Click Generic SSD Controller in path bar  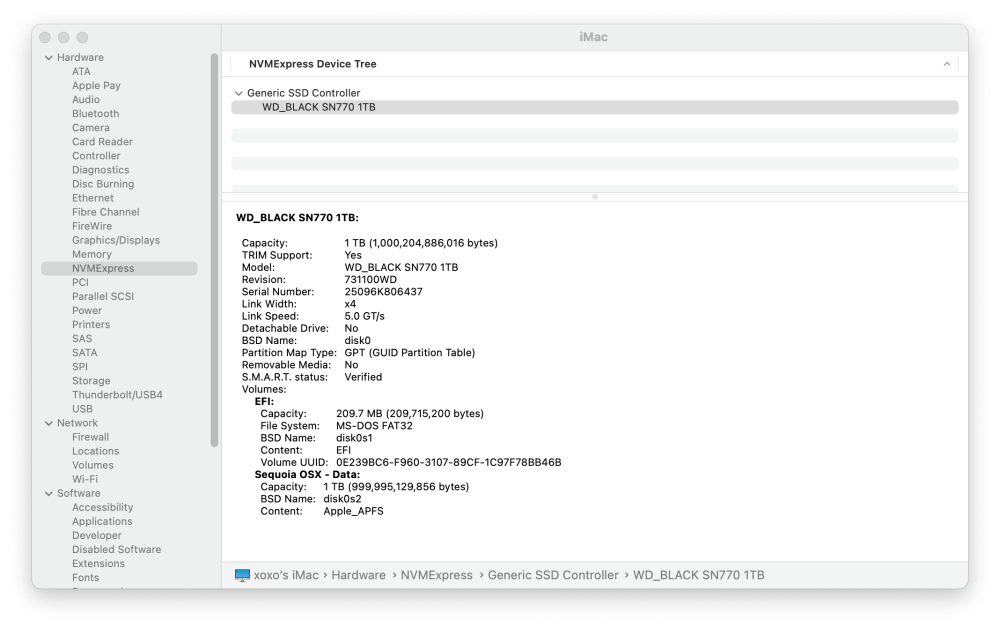tap(553, 575)
